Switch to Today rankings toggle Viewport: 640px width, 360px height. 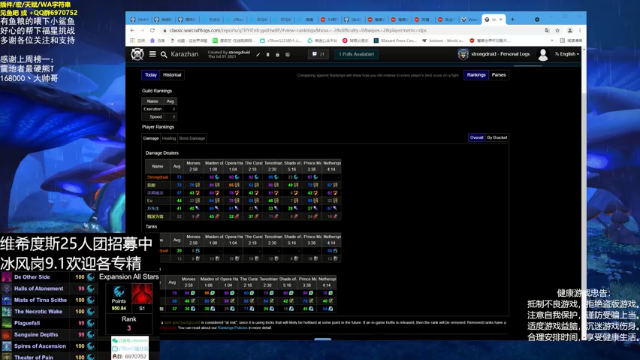click(x=151, y=75)
